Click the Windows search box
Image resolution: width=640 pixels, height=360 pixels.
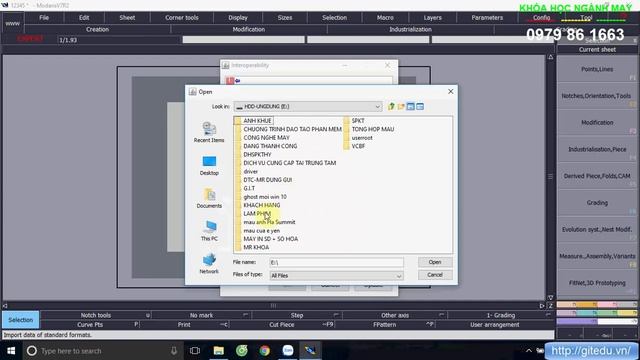tap(102, 351)
